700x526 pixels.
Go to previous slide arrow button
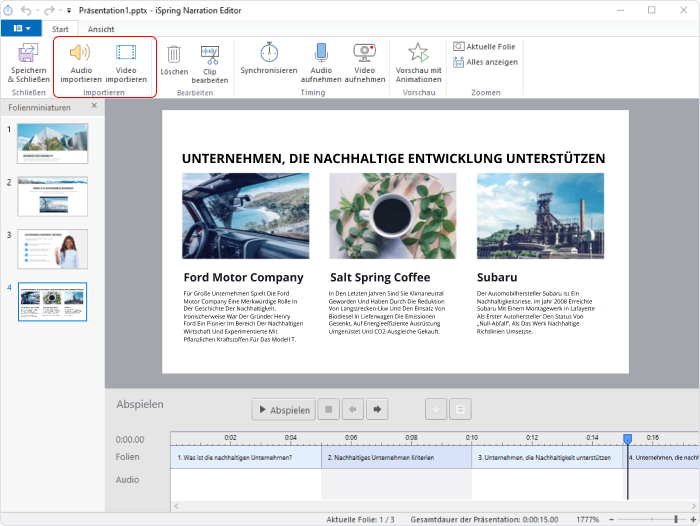coord(353,409)
